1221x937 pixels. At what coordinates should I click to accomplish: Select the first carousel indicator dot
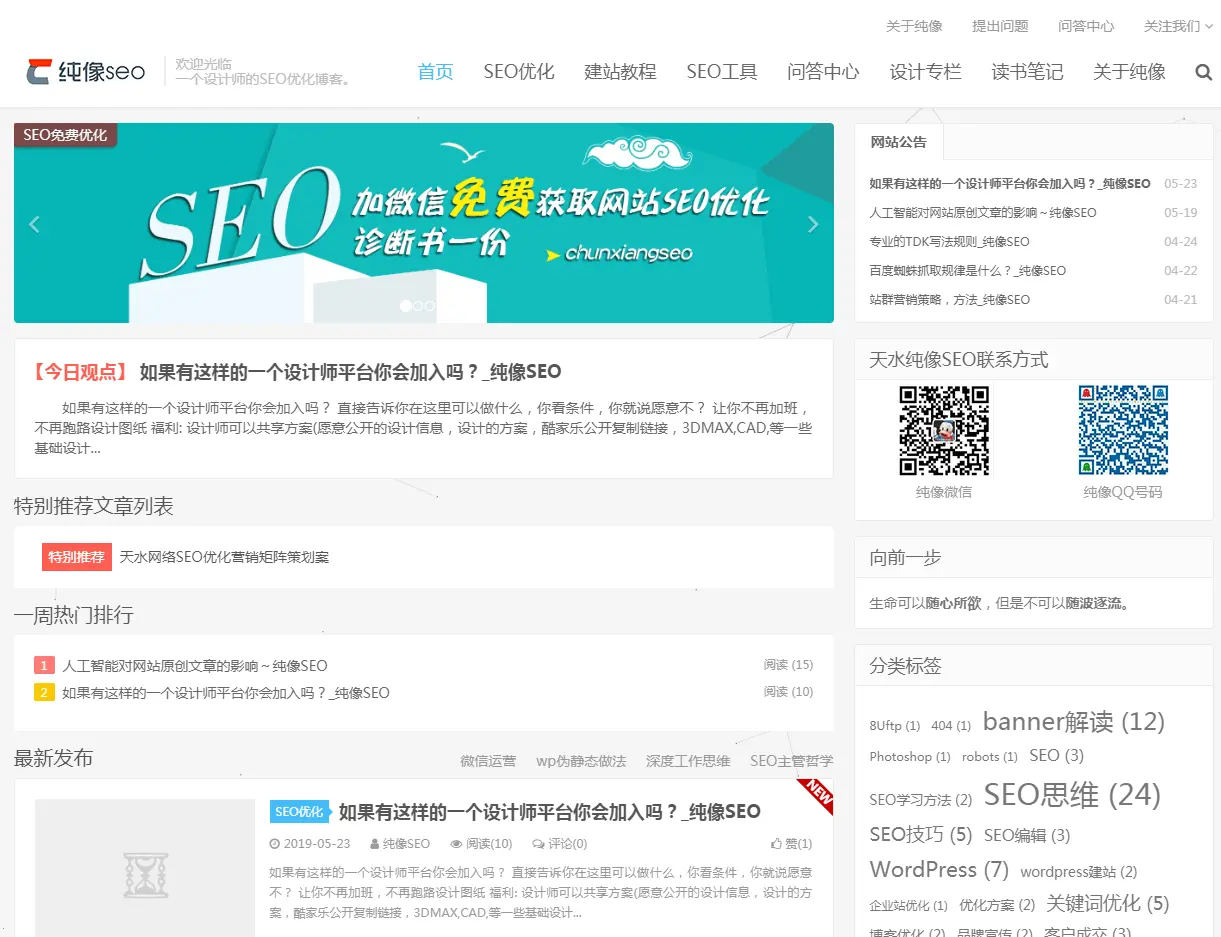(405, 306)
